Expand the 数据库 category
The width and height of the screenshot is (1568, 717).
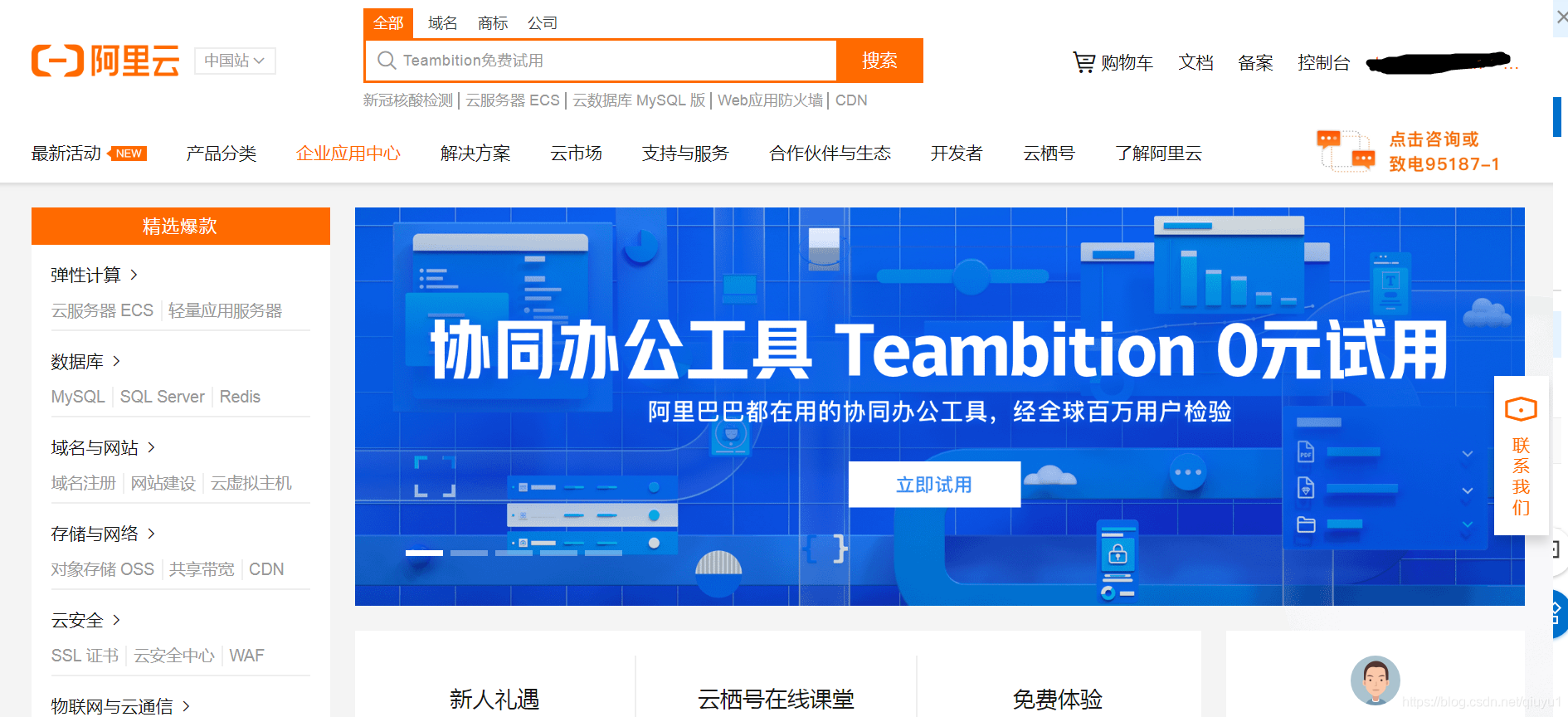coord(85,361)
